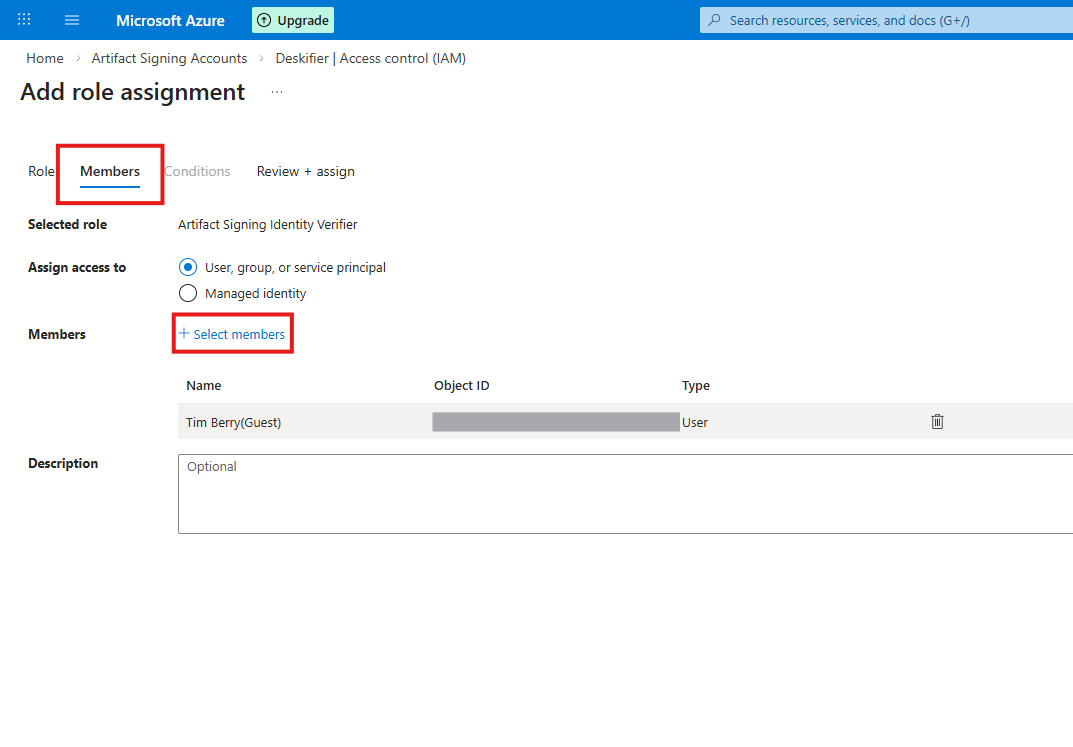Switch to the Members tab
The image size is (1073, 747).
109,171
